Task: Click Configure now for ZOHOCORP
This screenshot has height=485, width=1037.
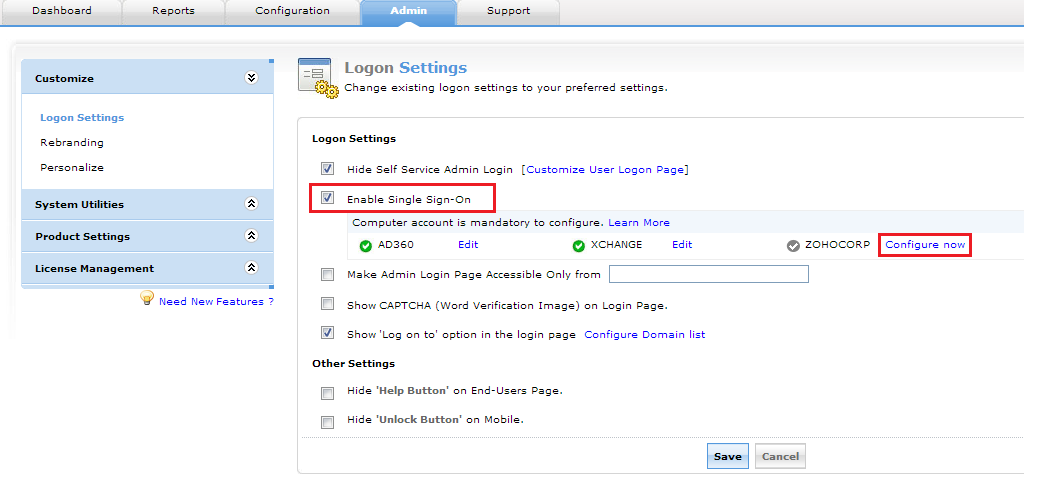Action: click(x=925, y=245)
